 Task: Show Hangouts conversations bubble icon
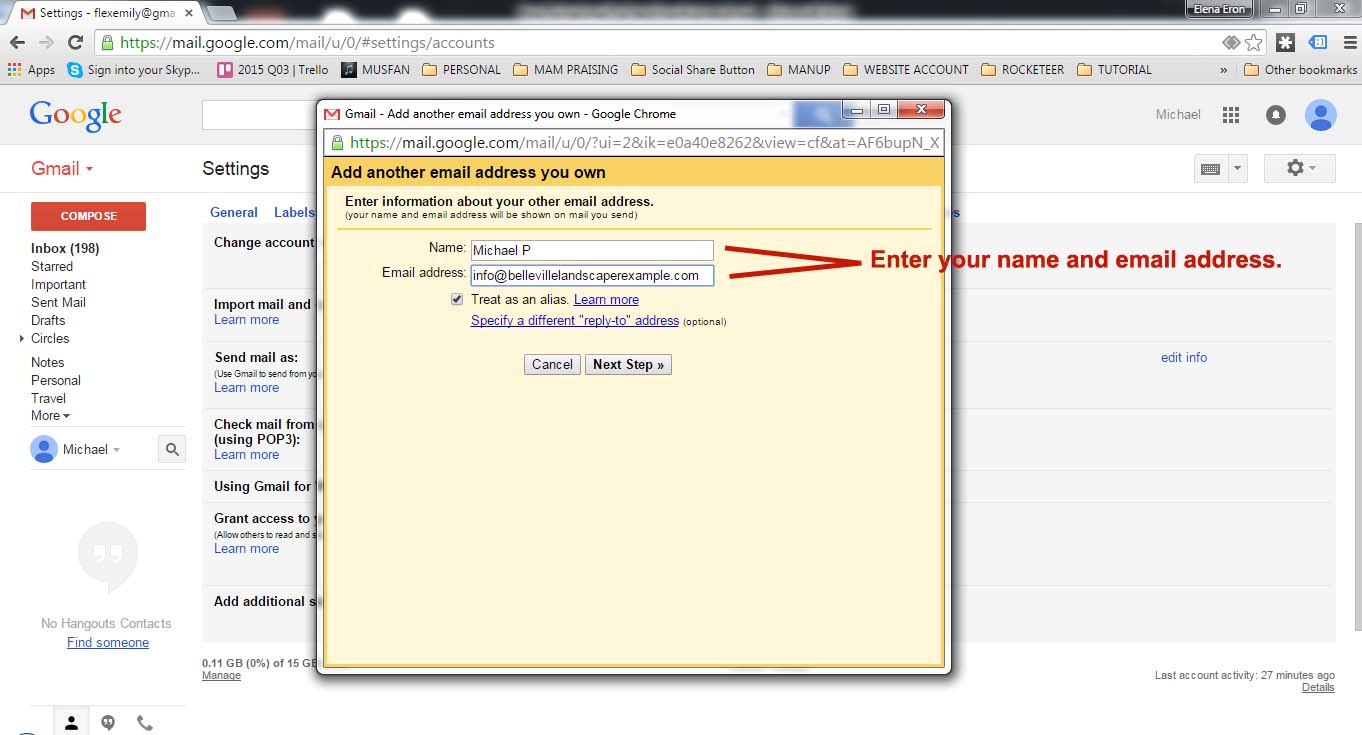point(108,722)
